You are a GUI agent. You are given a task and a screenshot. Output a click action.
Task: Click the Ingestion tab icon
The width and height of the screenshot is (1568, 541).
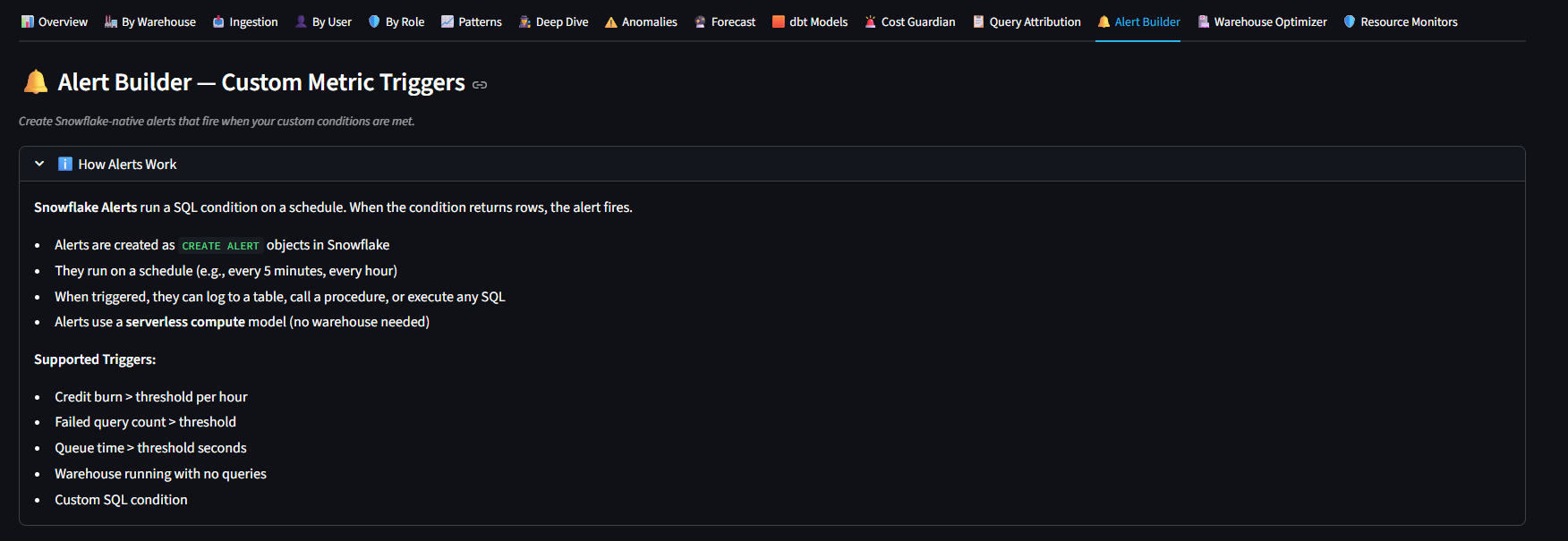(x=218, y=21)
